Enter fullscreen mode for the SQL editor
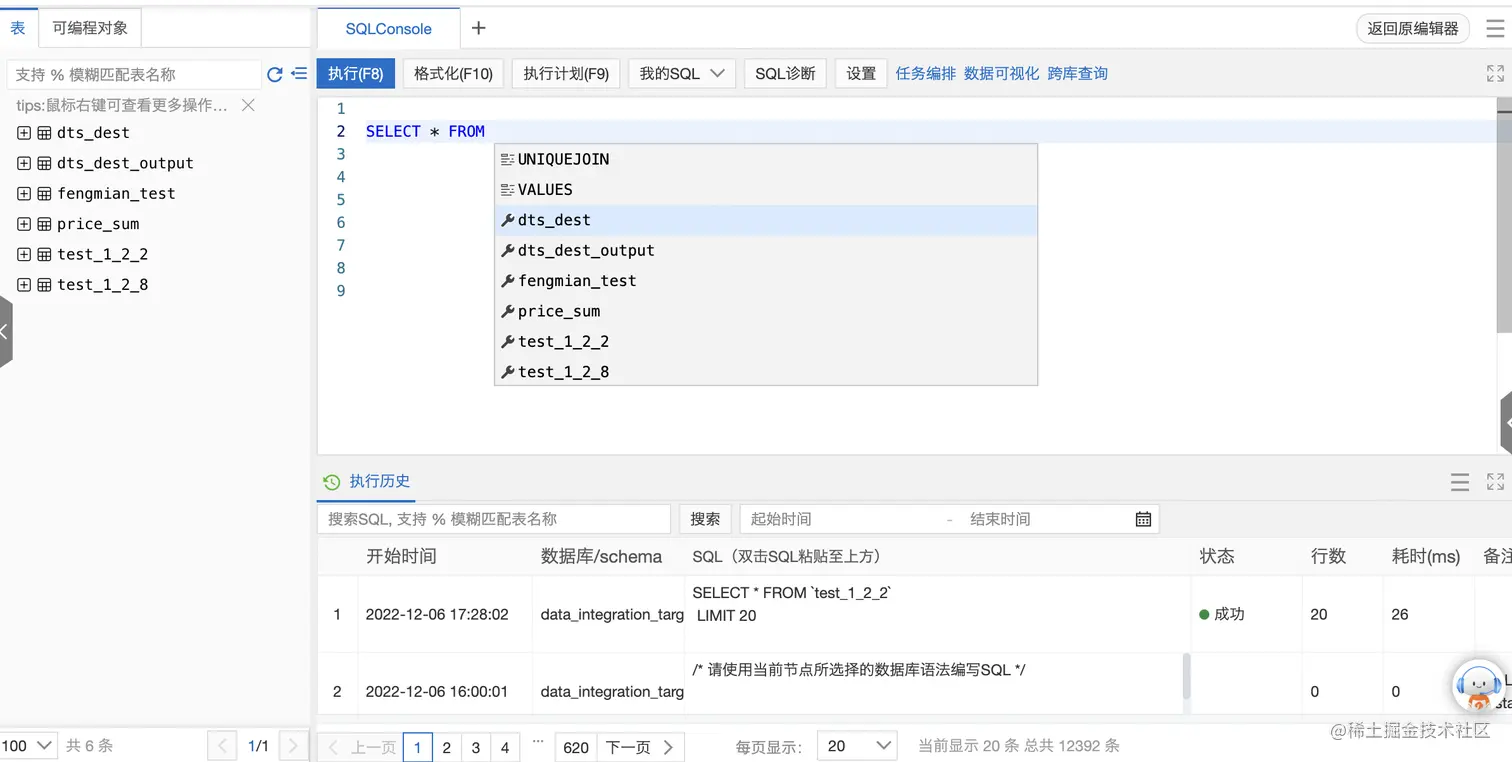The height and width of the screenshot is (762, 1512). click(1494, 72)
